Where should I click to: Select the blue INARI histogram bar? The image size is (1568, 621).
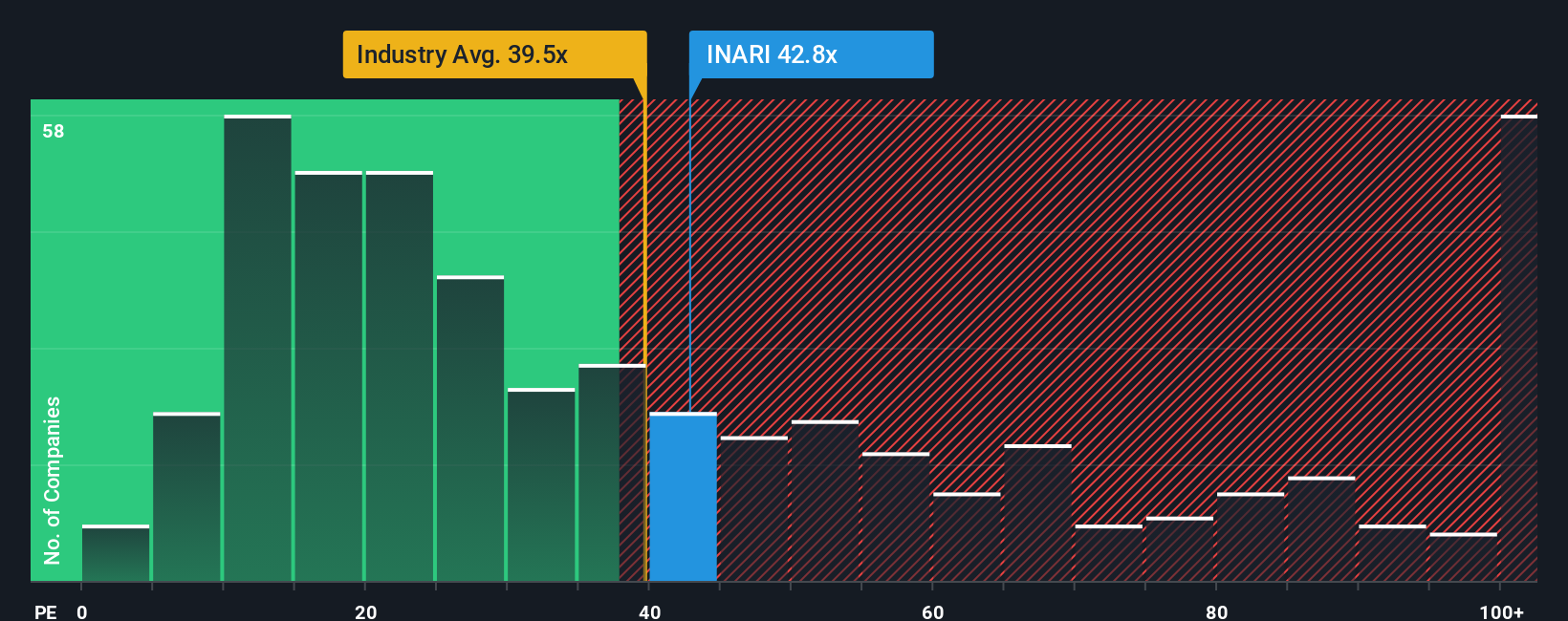[683, 497]
